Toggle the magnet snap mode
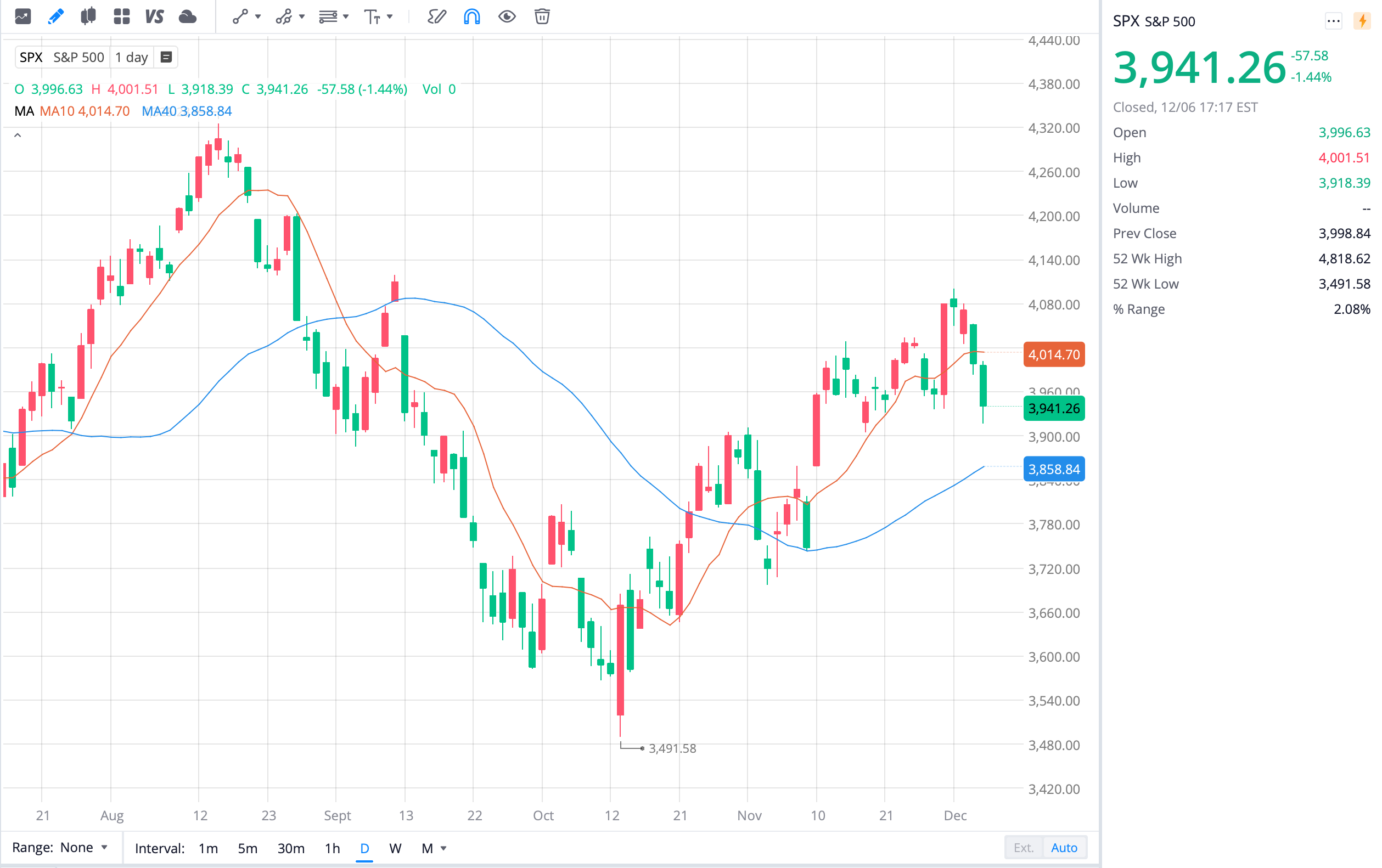 click(x=471, y=16)
